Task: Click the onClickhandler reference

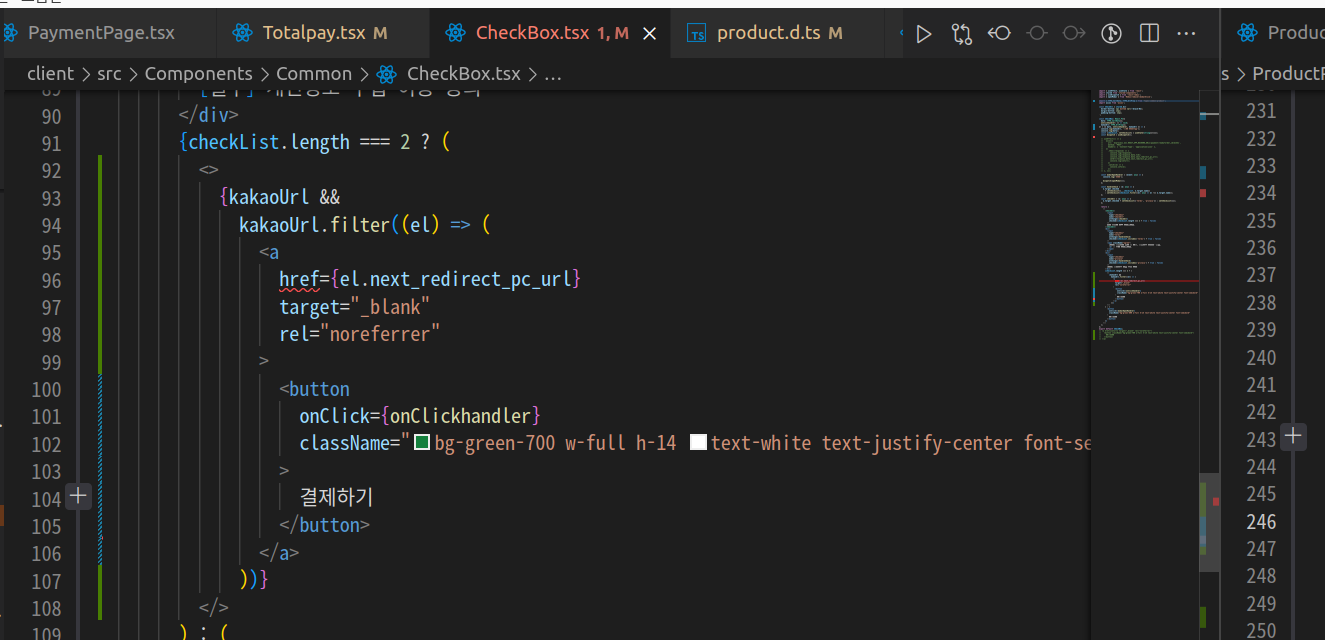Action: (x=460, y=415)
